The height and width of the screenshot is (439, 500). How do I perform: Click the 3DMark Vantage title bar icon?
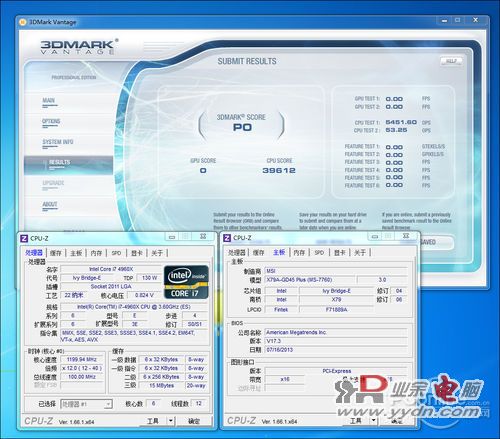tap(23, 22)
